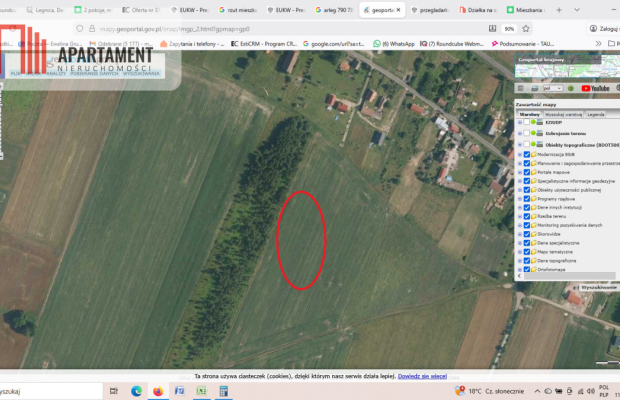Click the Geoportal krajowy overview map thumbnail
The width and height of the screenshot is (620, 400).
coord(567,66)
